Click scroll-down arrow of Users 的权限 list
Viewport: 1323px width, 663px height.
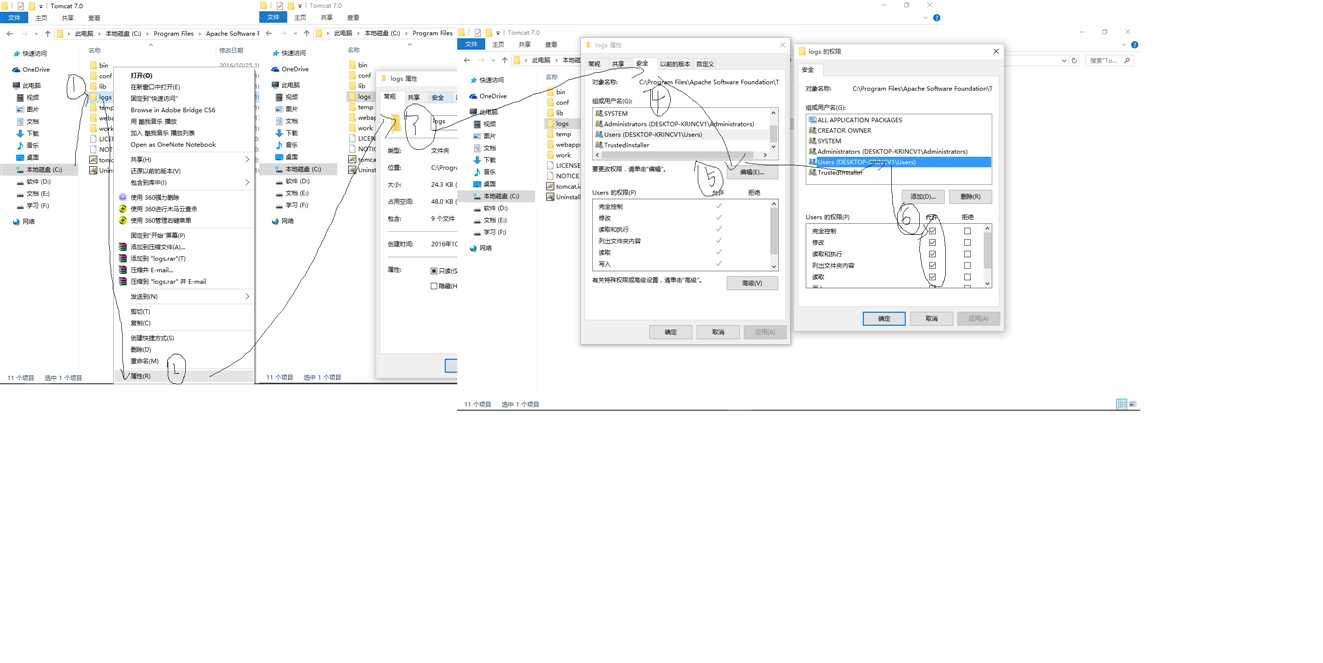[774, 266]
